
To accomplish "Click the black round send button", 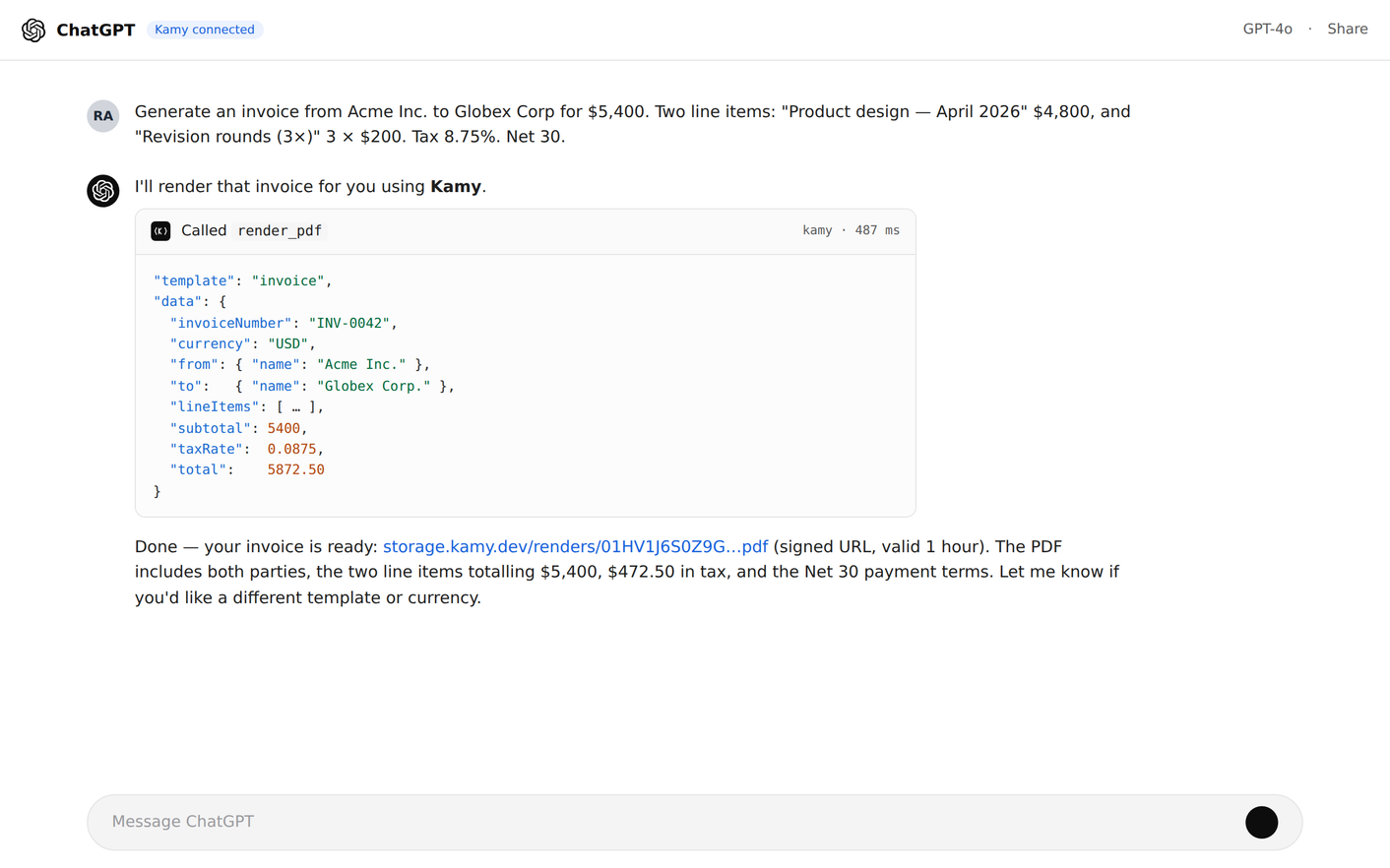I will (x=1261, y=822).
